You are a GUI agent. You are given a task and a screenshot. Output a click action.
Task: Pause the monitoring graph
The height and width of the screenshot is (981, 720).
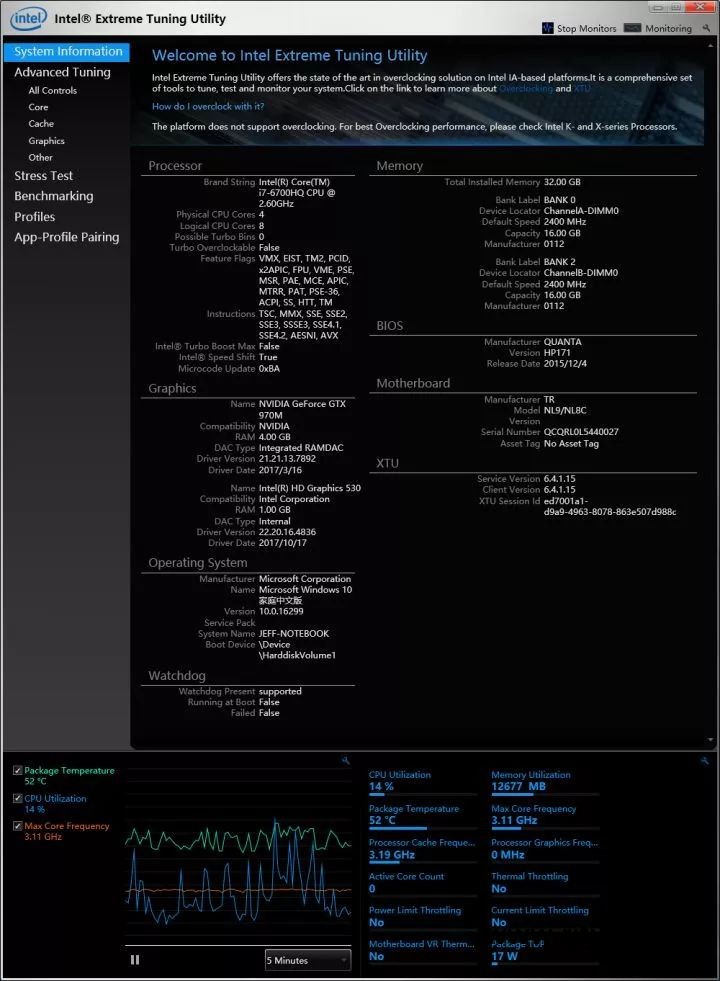click(134, 959)
